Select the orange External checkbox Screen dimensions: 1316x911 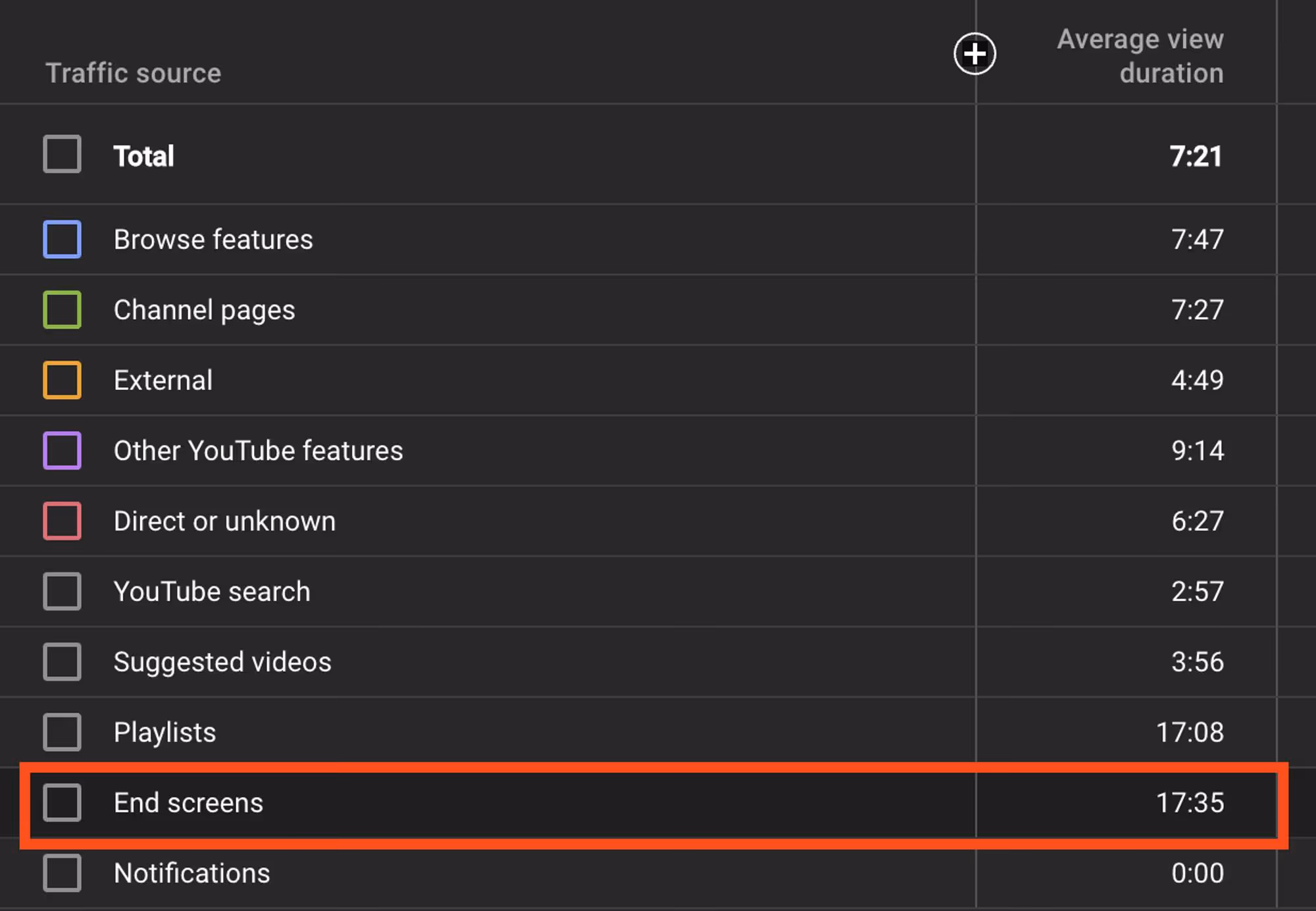(x=63, y=380)
